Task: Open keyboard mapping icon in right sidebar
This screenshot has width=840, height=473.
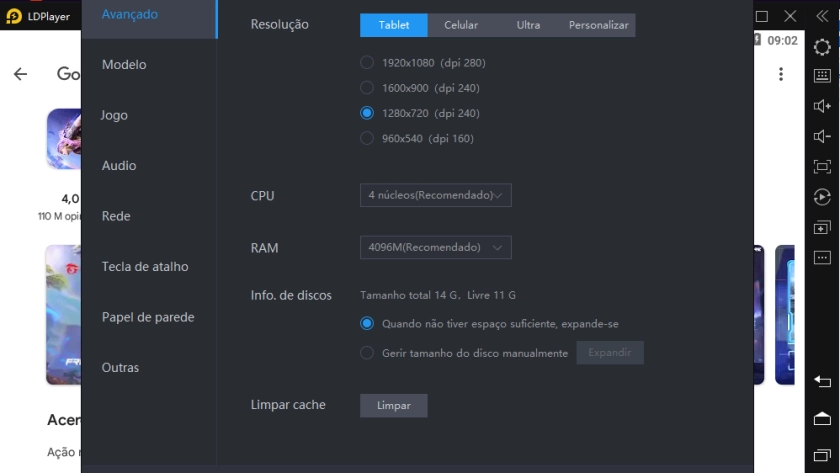Action: click(x=822, y=76)
